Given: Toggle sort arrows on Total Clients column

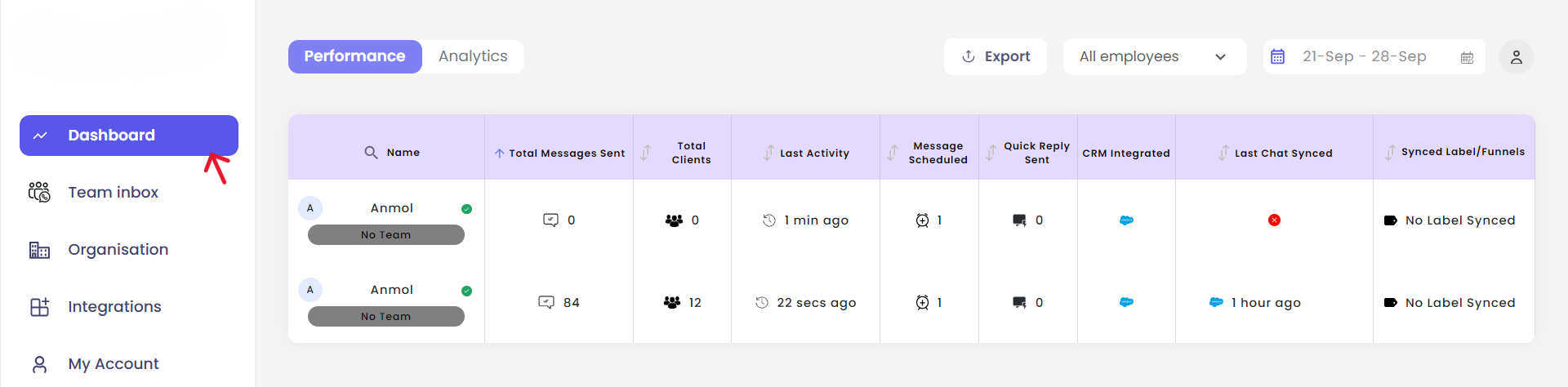Looking at the screenshot, I should click(646, 153).
